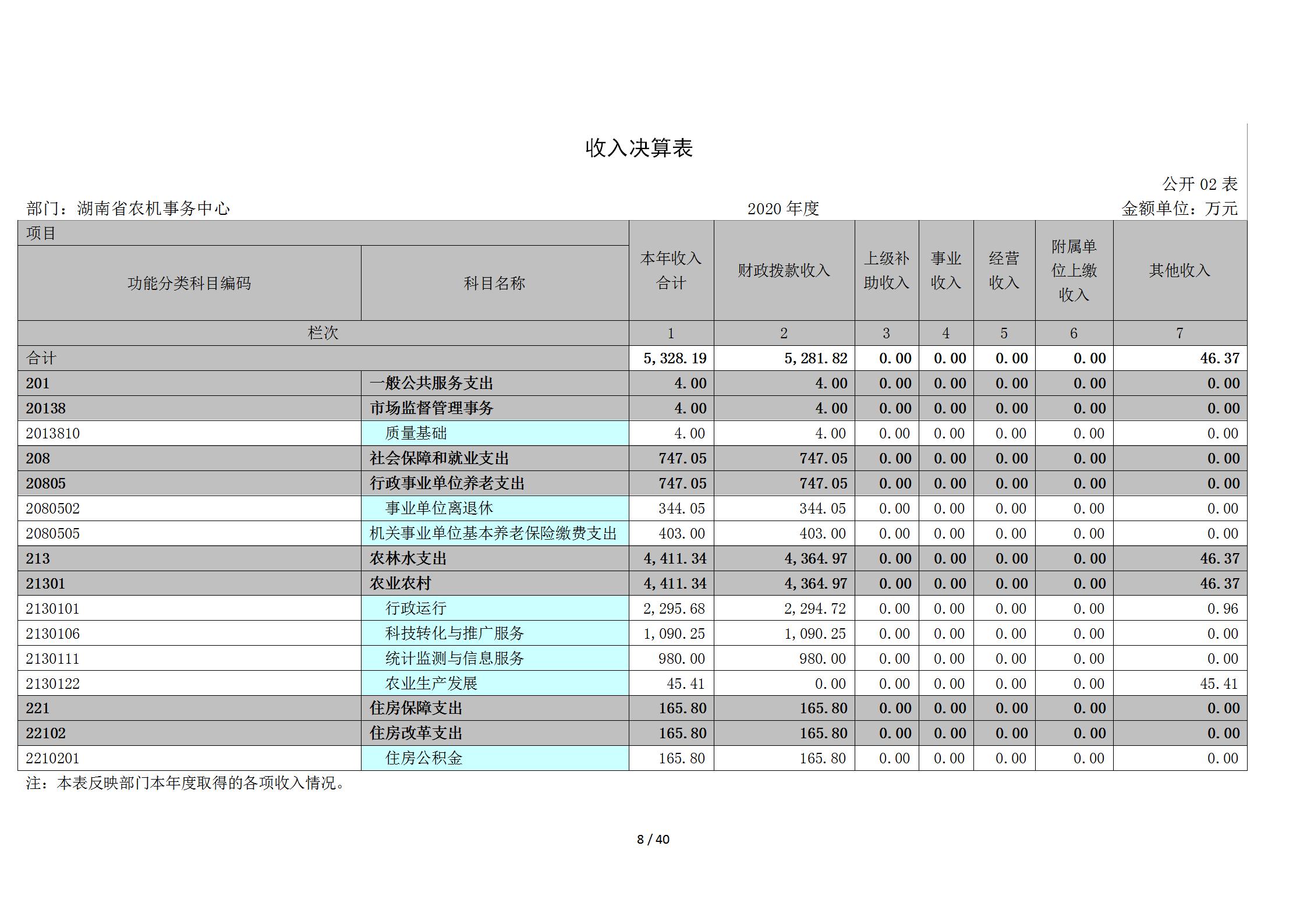
Task: Click the 市场监督管理事务 cell
Action: tap(495, 408)
